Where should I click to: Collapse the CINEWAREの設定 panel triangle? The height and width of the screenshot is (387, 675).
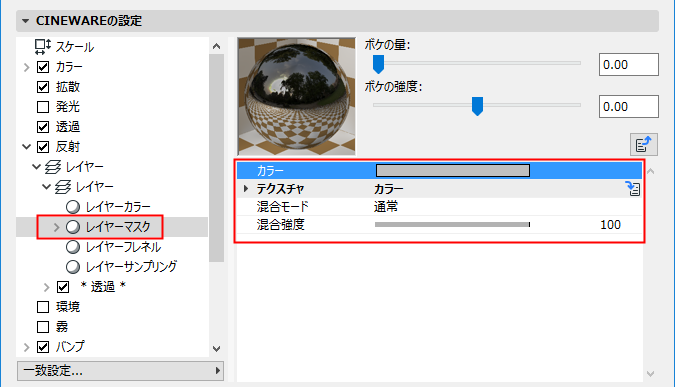[x=25, y=21]
